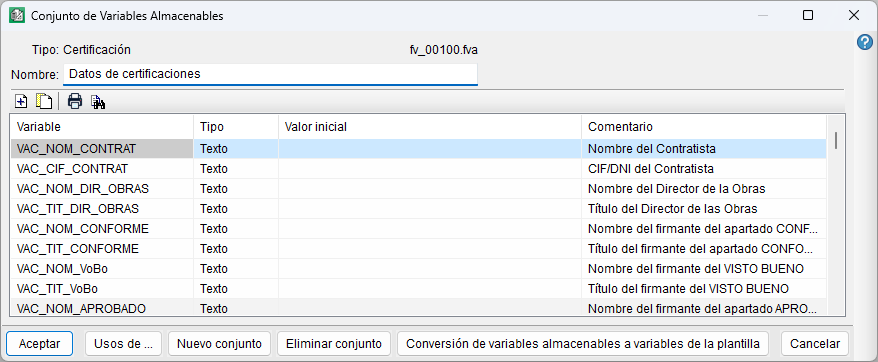
Task: Click the vertical scrollbar thumb
Action: tap(836, 140)
